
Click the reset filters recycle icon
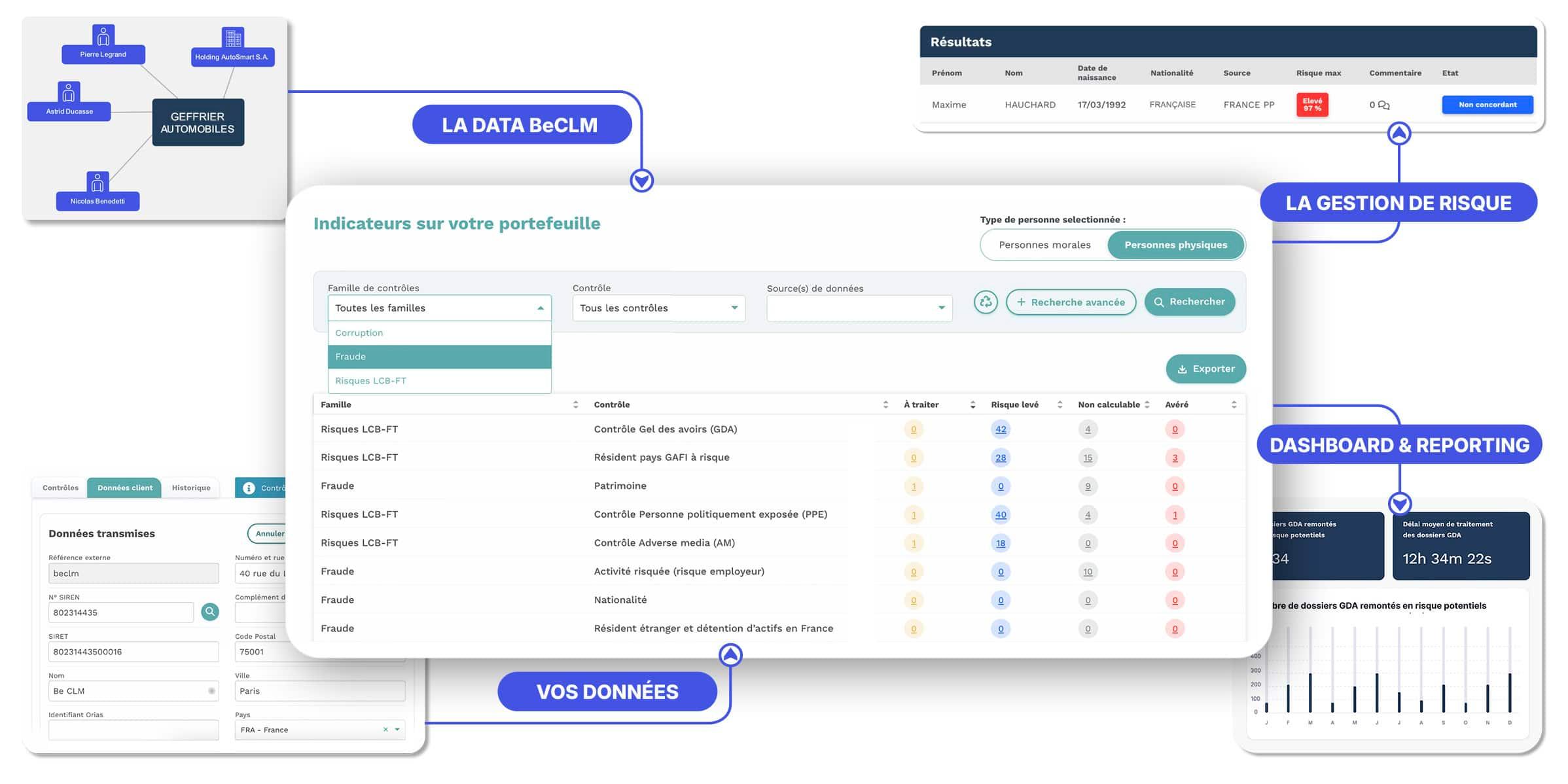point(986,302)
